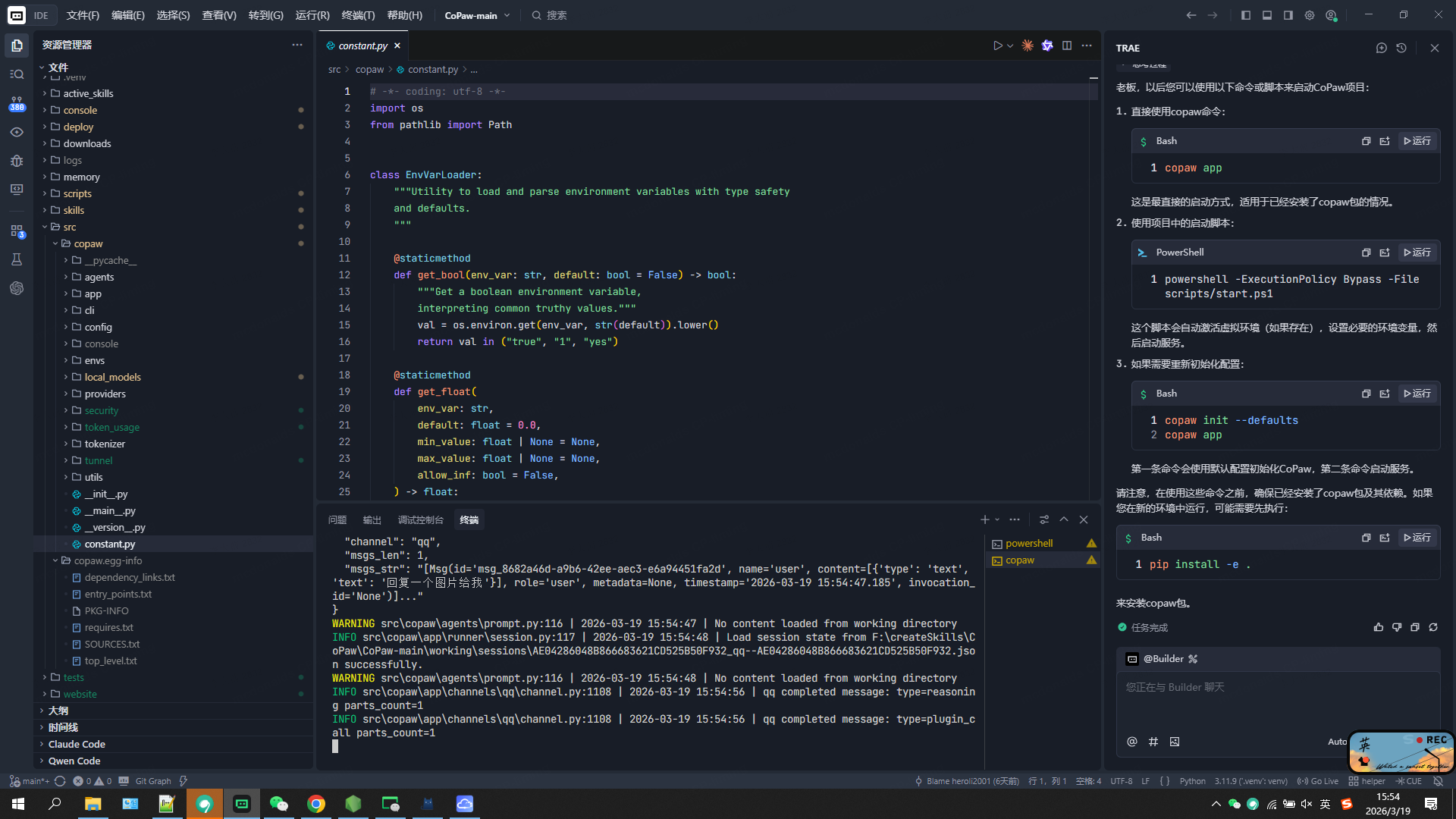The width and height of the screenshot is (1456, 819).
Task: Click the @ mention icon in chat
Action: pos(1132,742)
